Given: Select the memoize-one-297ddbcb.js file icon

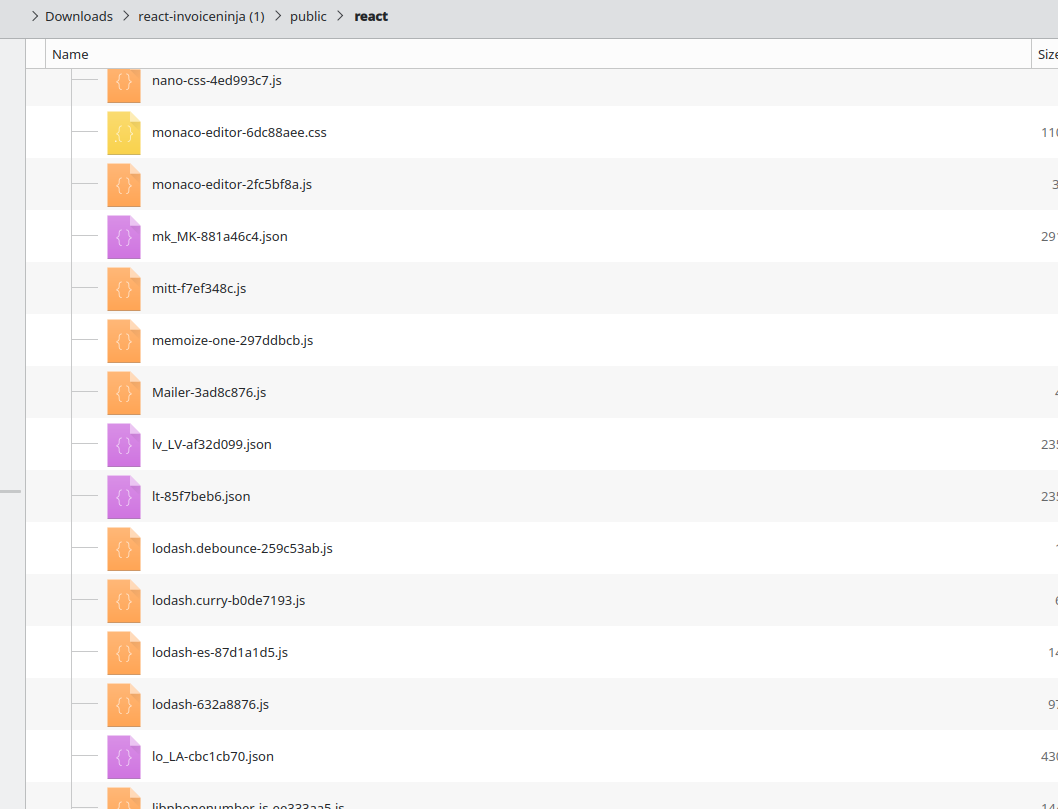Looking at the screenshot, I should pos(124,341).
